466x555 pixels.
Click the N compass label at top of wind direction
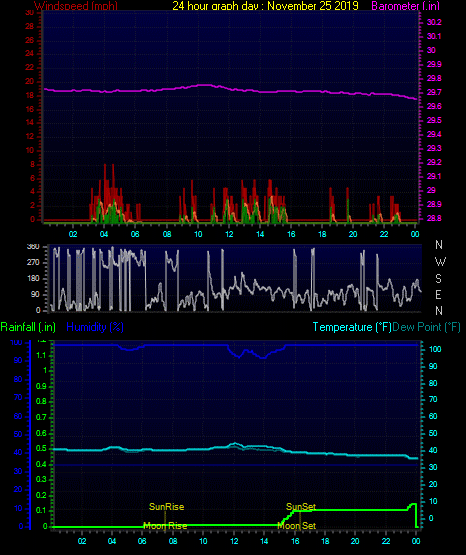(439, 245)
